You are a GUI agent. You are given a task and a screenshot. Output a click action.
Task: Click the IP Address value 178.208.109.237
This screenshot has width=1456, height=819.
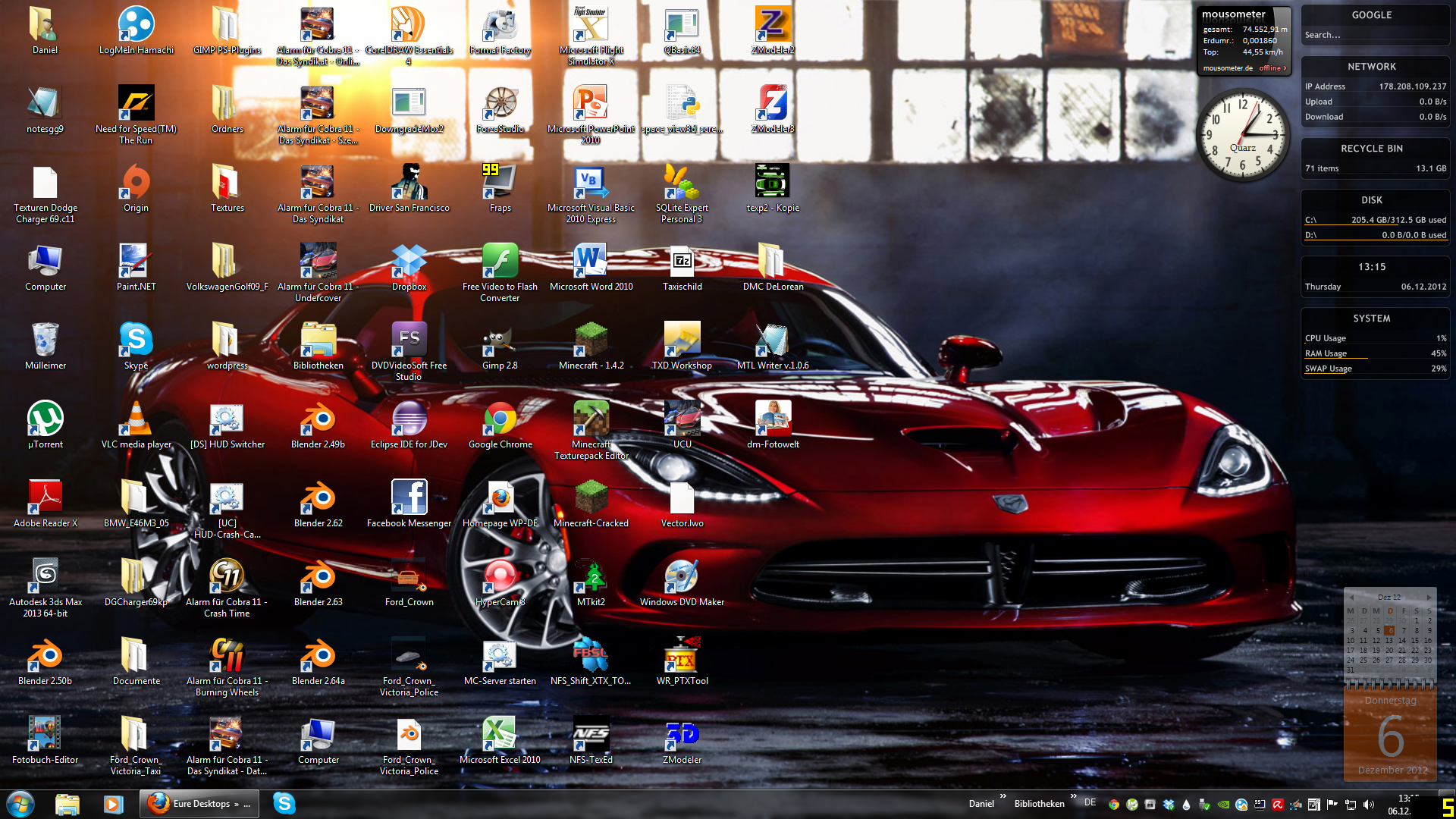1412,86
